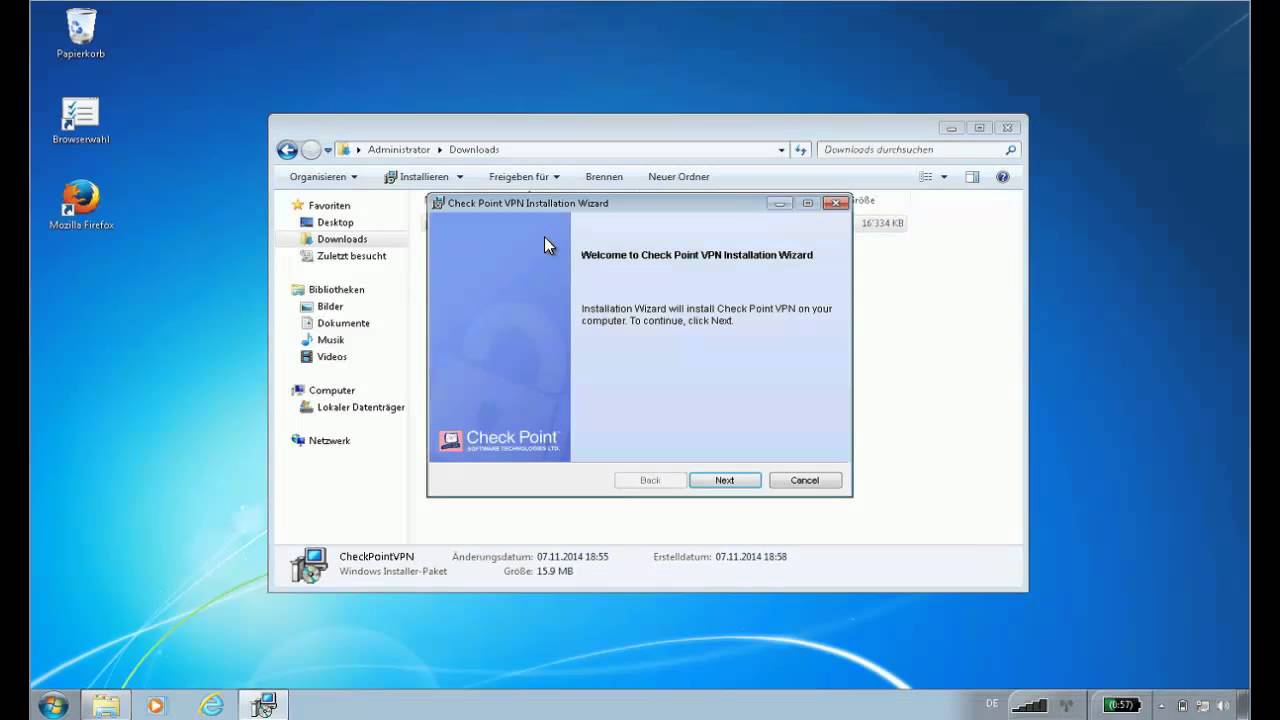
Task: Open Papierkorb recycle bin on desktop
Action: tap(81, 34)
